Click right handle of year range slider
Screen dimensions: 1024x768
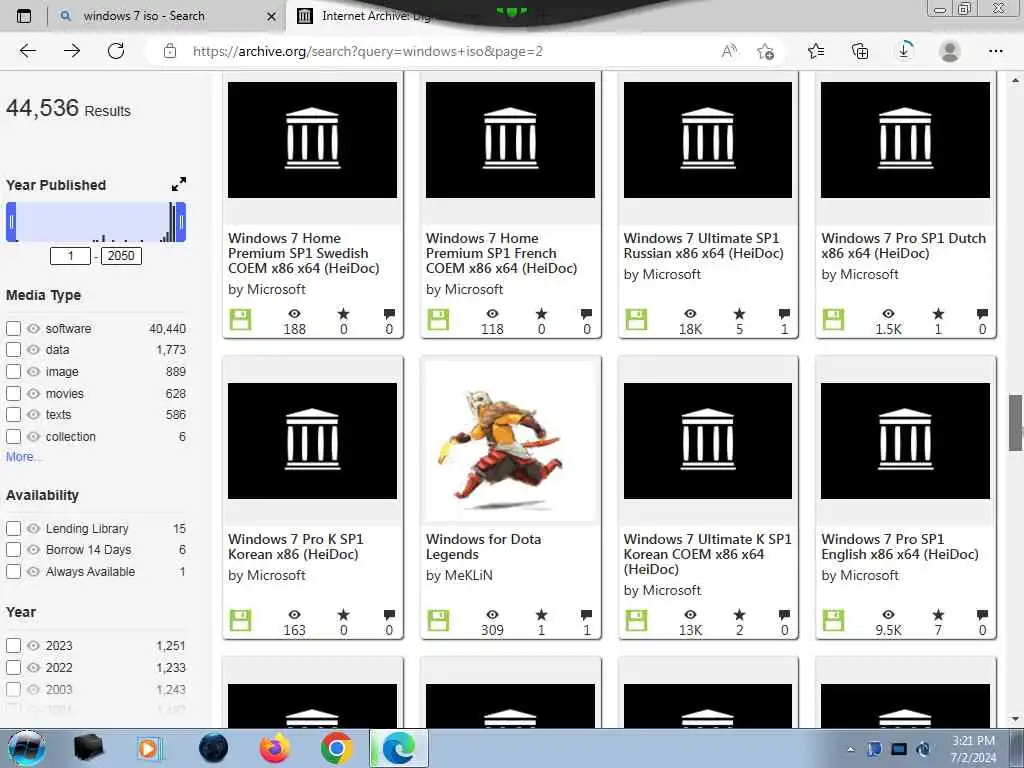(x=182, y=222)
